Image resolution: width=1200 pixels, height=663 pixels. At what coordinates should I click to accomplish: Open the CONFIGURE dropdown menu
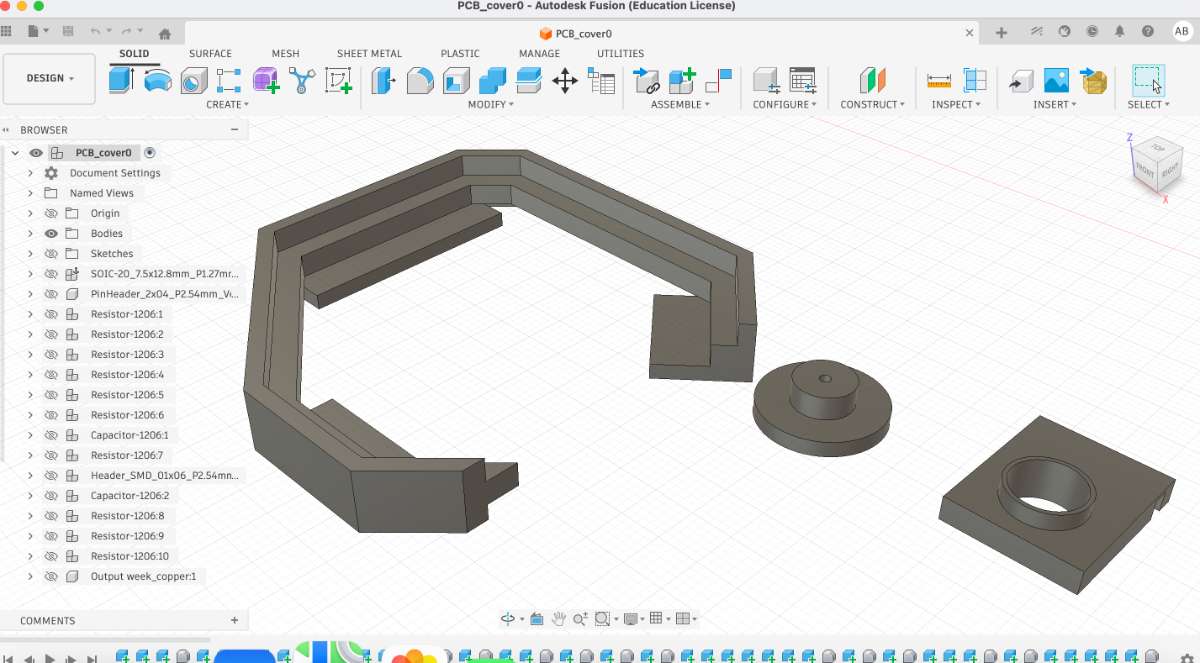pyautogui.click(x=784, y=104)
